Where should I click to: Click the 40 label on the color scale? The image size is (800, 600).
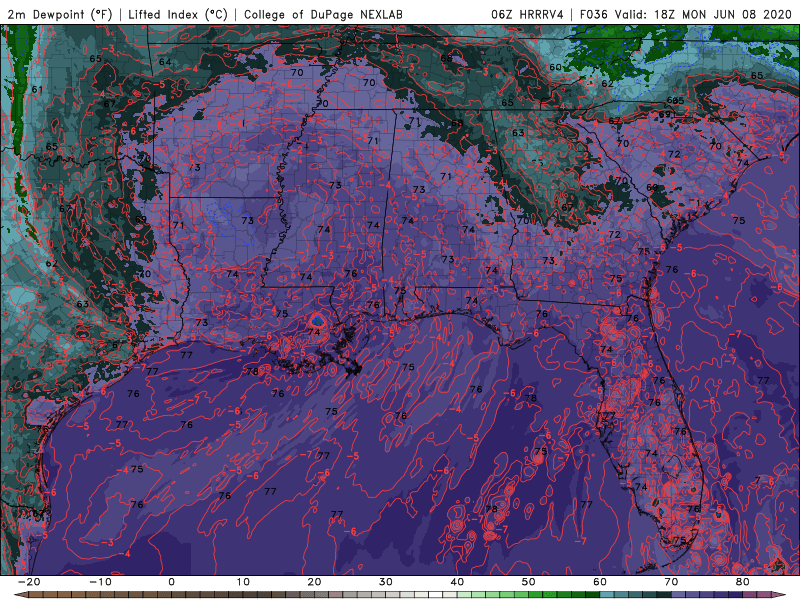click(457, 582)
